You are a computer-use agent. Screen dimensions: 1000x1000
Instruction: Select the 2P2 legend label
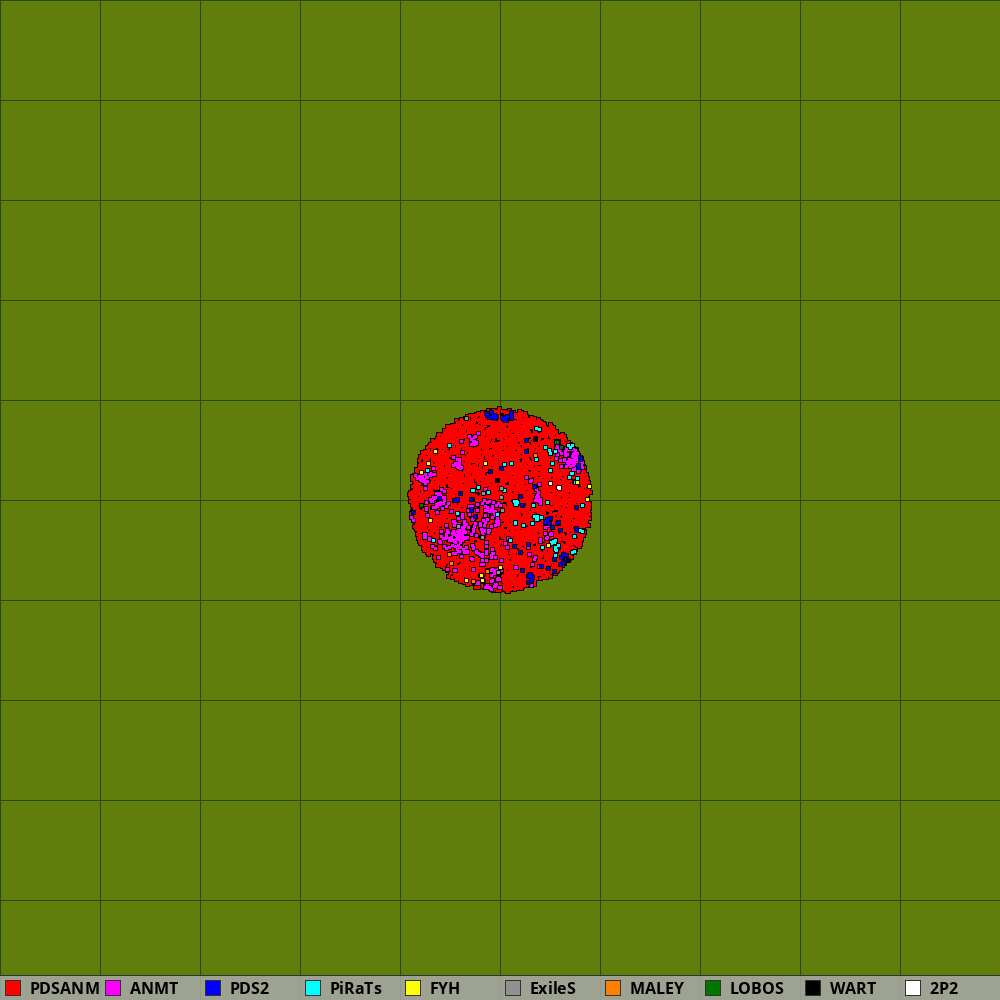944,988
